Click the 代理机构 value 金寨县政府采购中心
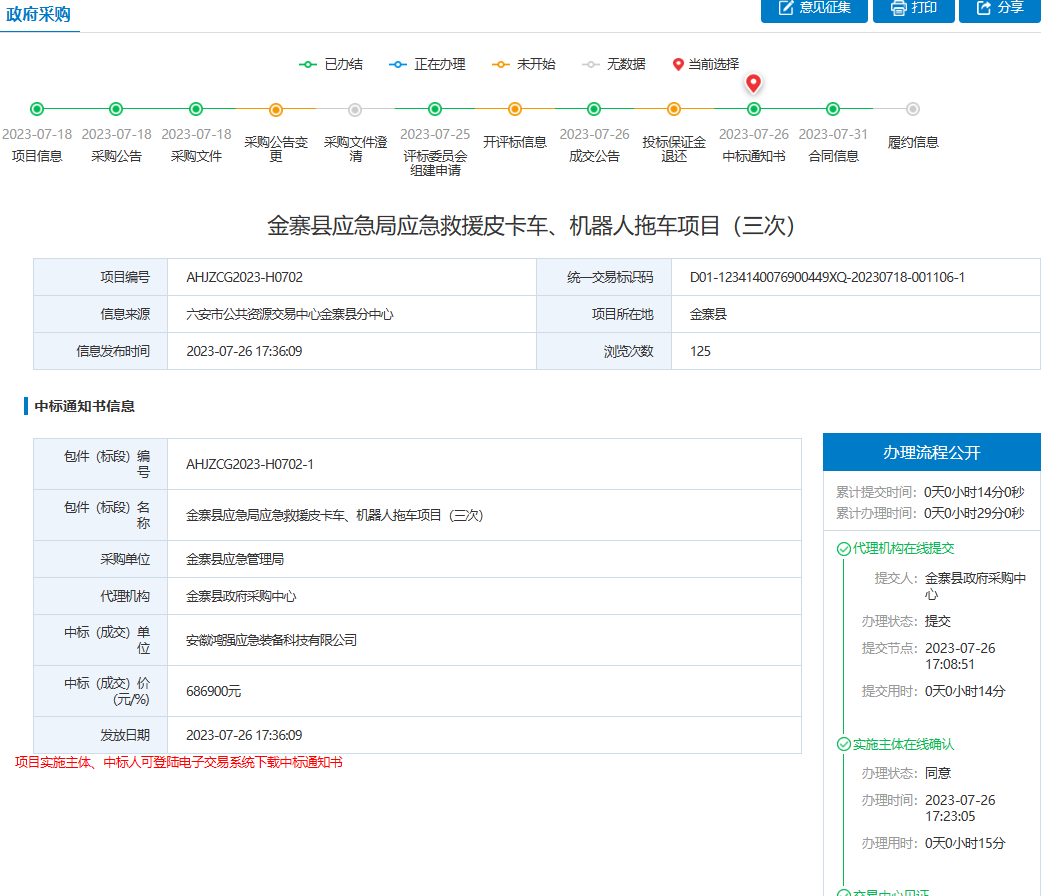The width and height of the screenshot is (1059, 896). (x=241, y=597)
